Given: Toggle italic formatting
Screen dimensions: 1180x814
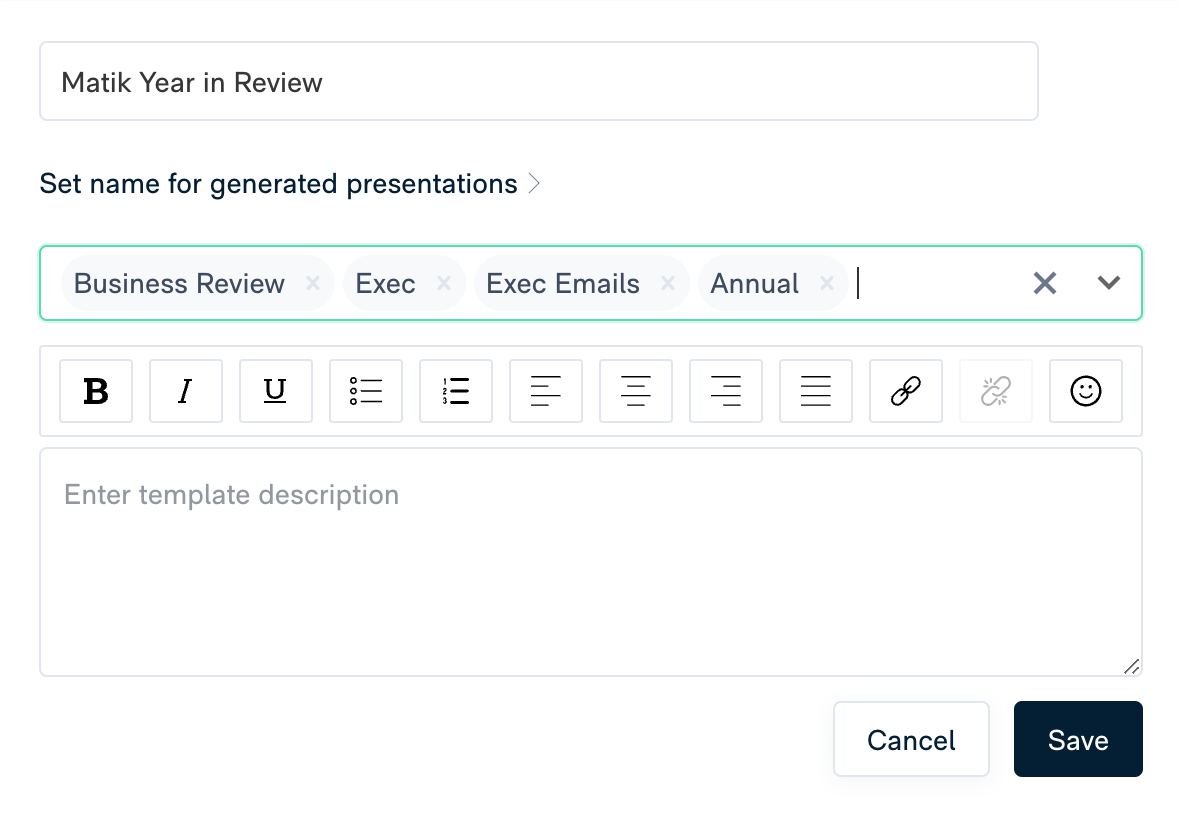Looking at the screenshot, I should tap(186, 391).
